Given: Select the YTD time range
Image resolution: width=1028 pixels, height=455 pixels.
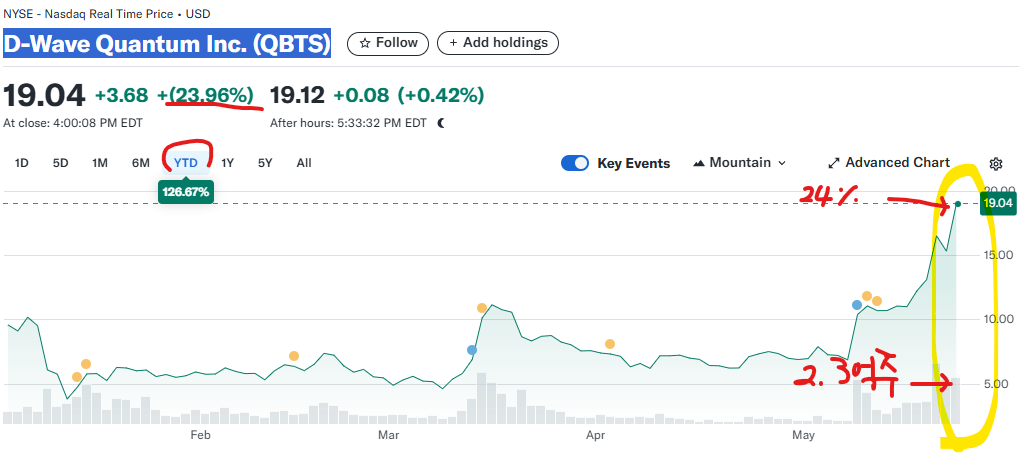Looking at the screenshot, I should pos(186,163).
